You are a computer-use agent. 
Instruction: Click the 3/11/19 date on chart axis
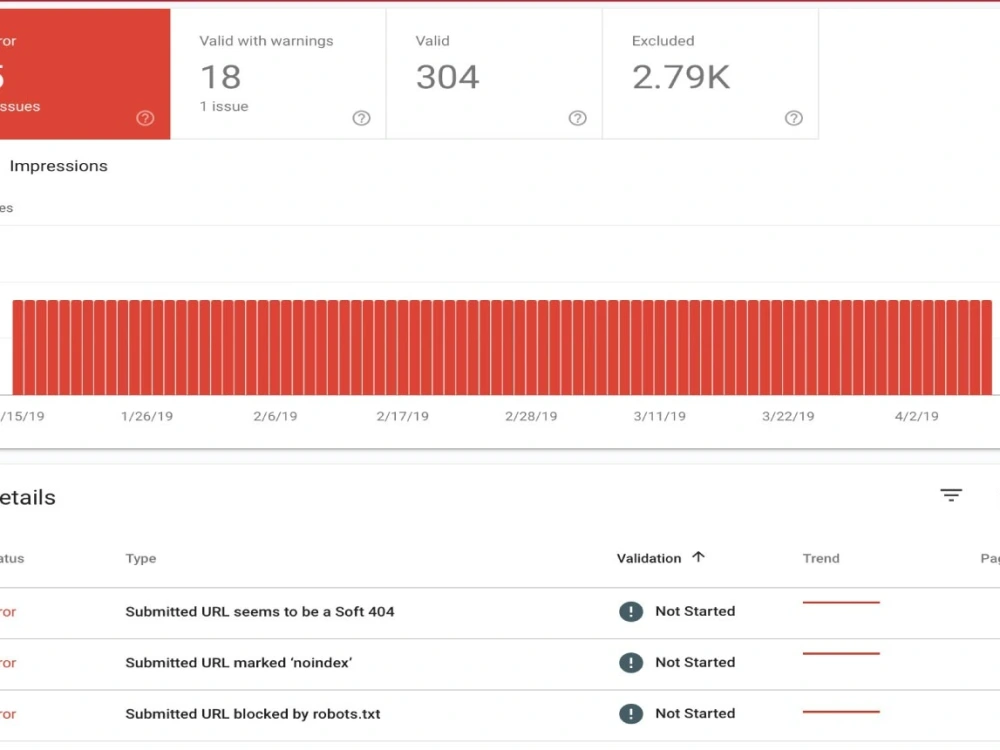[659, 416]
